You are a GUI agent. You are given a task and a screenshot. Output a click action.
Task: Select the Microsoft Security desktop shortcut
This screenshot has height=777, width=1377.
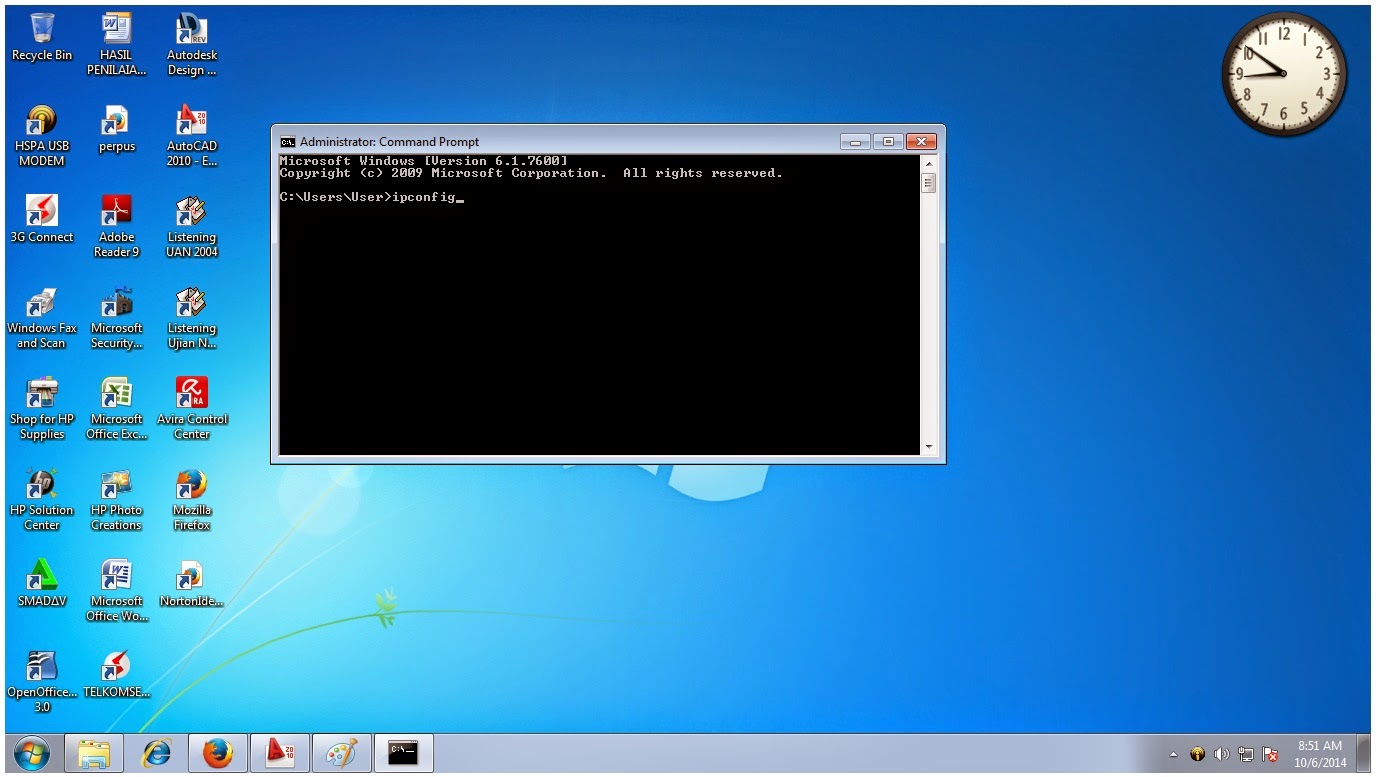[x=116, y=318]
